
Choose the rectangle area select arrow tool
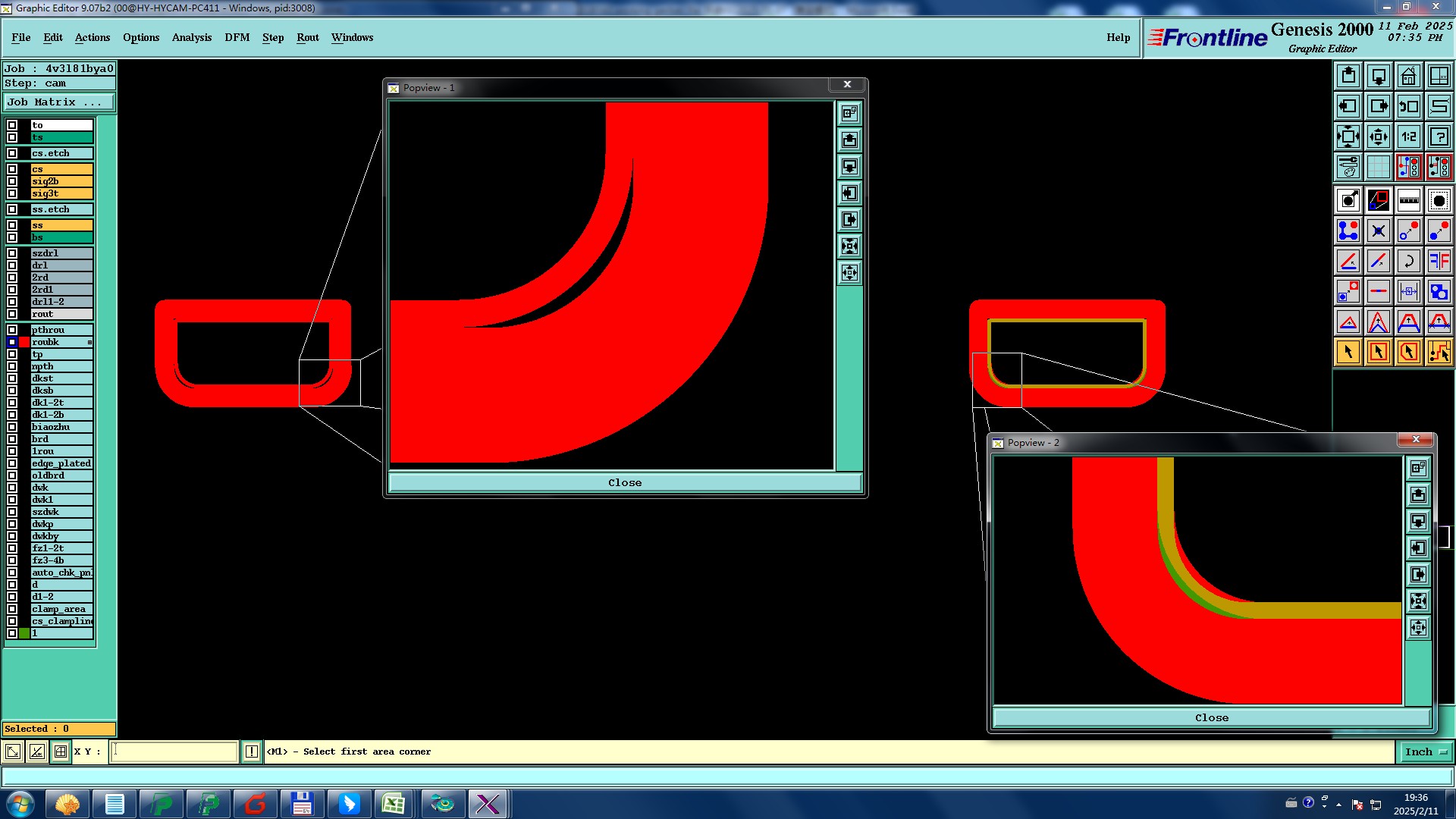[x=1378, y=352]
